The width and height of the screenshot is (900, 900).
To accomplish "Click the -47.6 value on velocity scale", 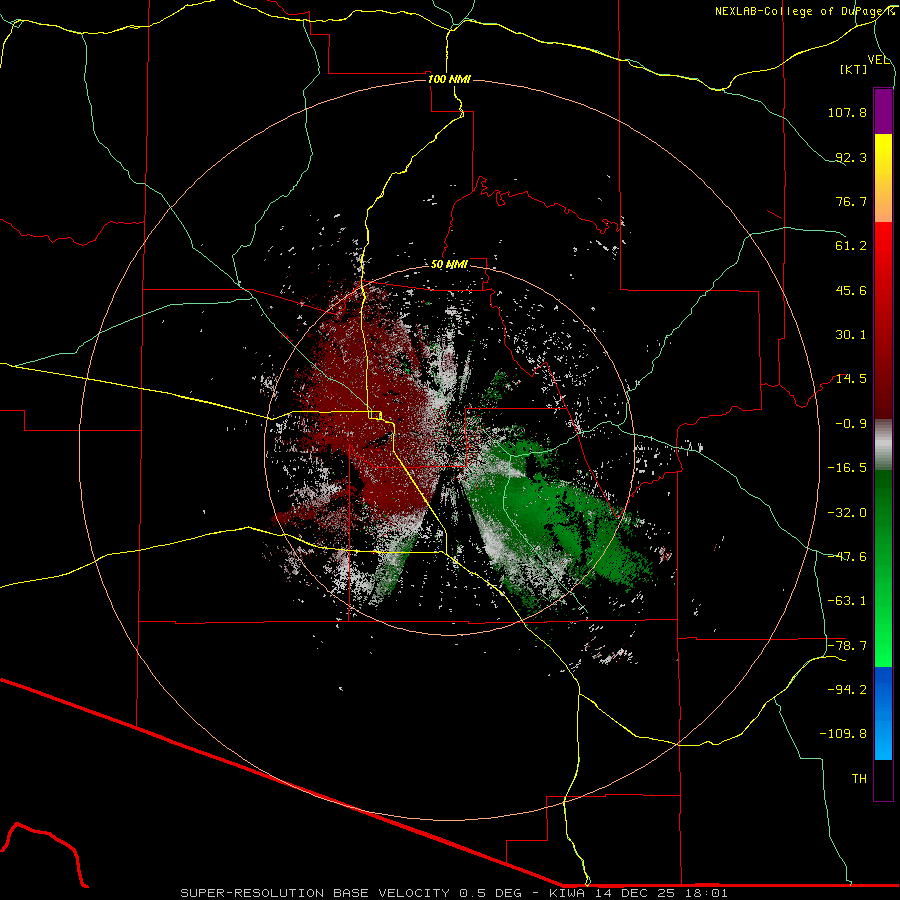I will pos(847,557).
